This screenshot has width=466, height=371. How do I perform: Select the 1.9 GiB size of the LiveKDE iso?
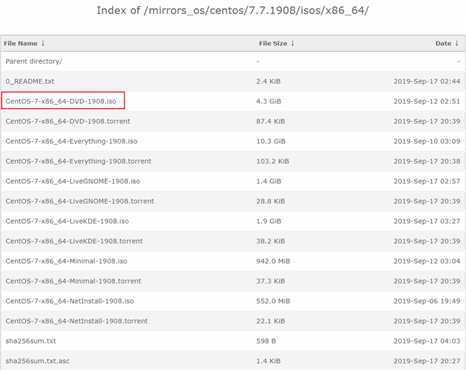click(268, 221)
